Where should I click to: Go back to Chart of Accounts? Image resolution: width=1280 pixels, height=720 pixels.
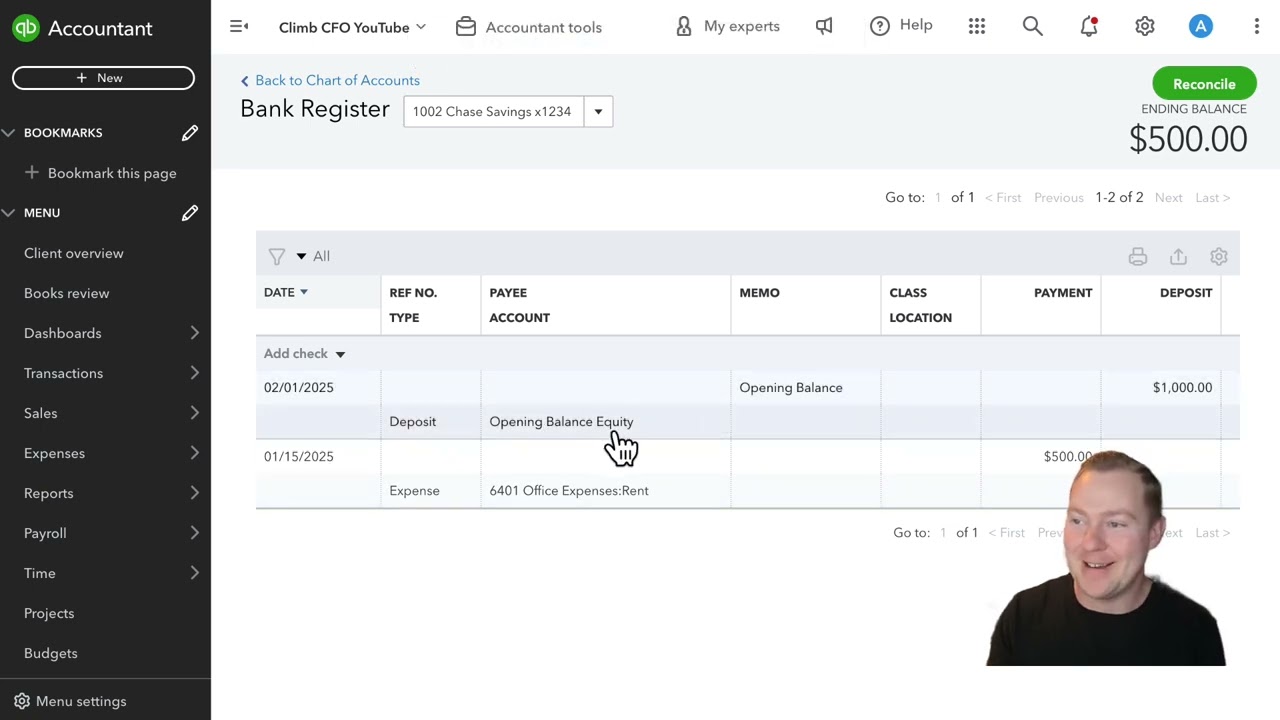[330, 80]
